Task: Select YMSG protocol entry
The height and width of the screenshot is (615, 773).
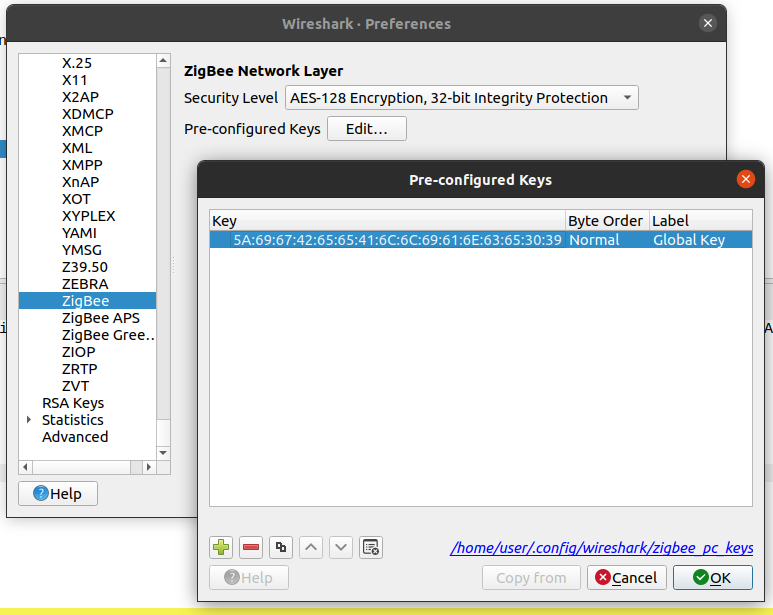Action: pos(81,250)
